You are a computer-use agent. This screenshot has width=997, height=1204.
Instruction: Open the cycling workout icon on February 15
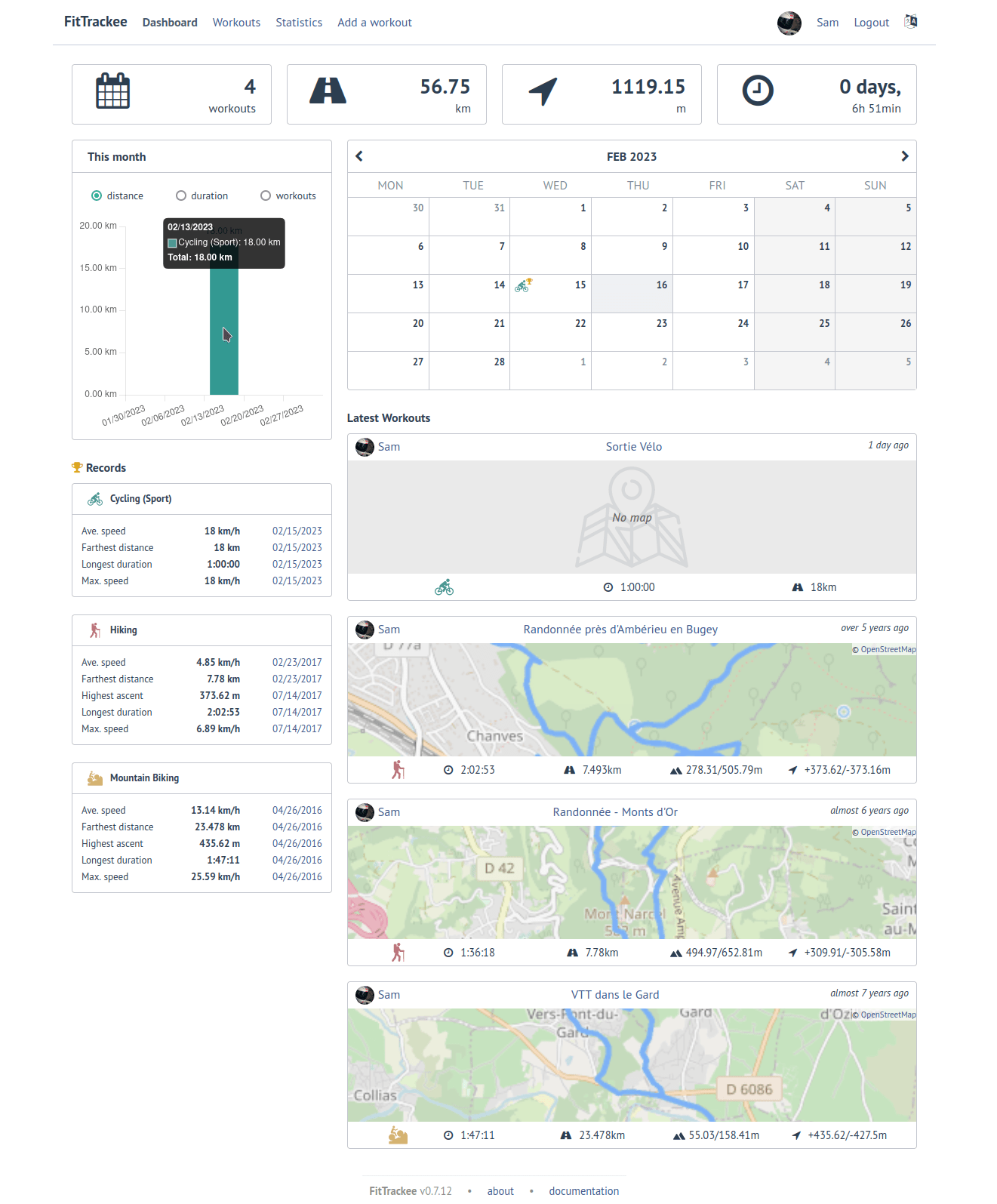click(x=522, y=285)
